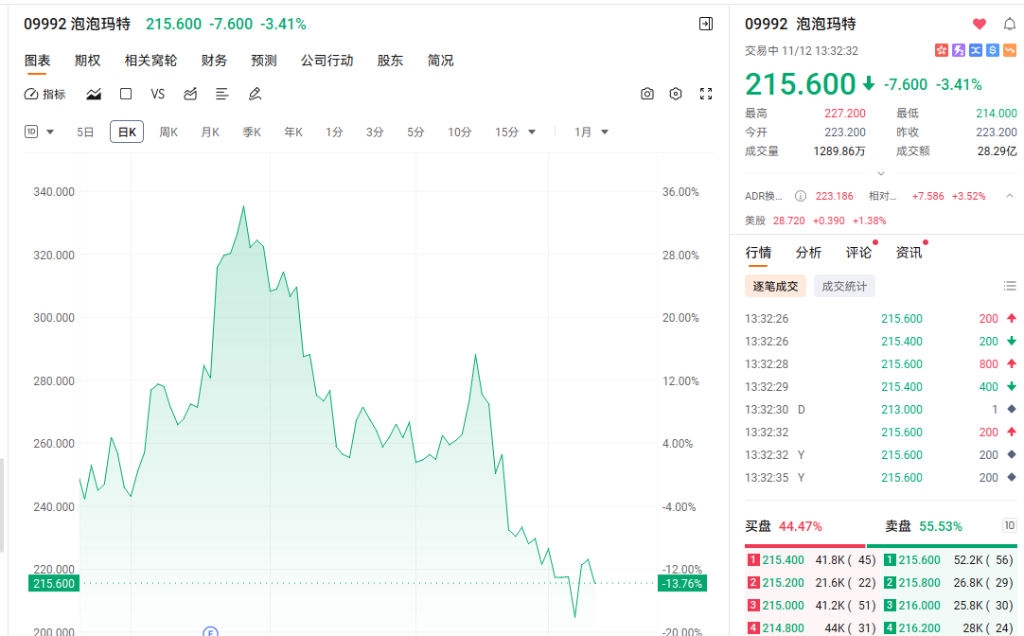Switch to the 分析 tab

click(808, 252)
